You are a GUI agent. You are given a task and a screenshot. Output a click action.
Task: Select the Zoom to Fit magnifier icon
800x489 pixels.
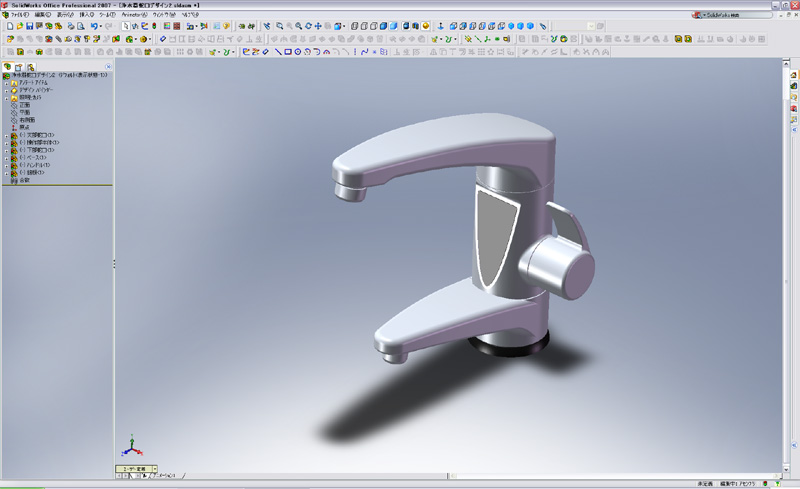pos(280,26)
